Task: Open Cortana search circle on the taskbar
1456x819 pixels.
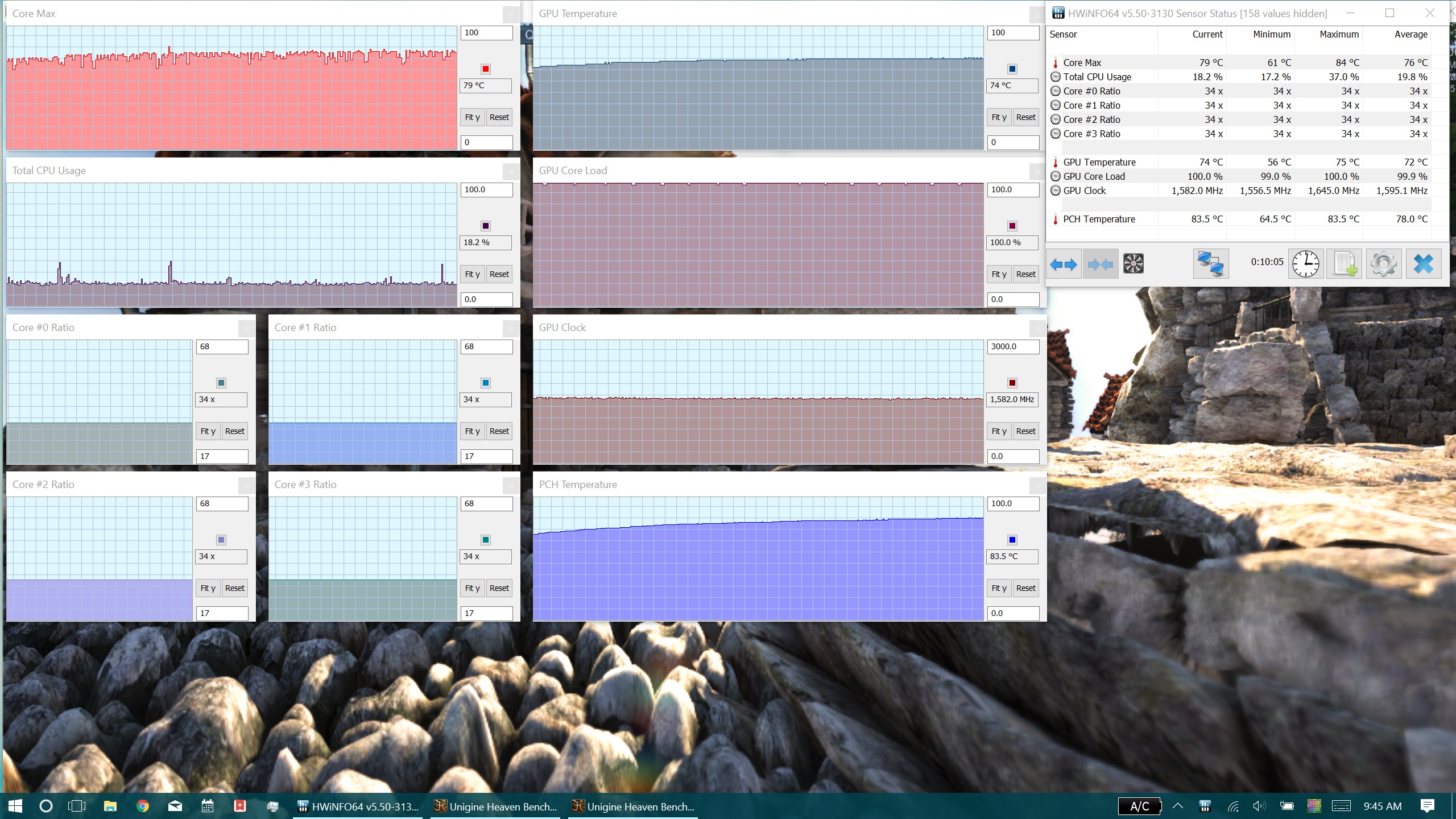Action: (46, 806)
